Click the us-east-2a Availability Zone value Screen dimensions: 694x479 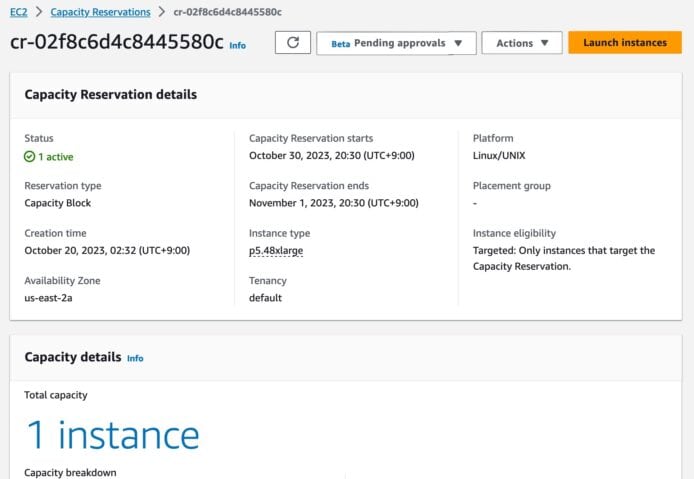(x=48, y=298)
